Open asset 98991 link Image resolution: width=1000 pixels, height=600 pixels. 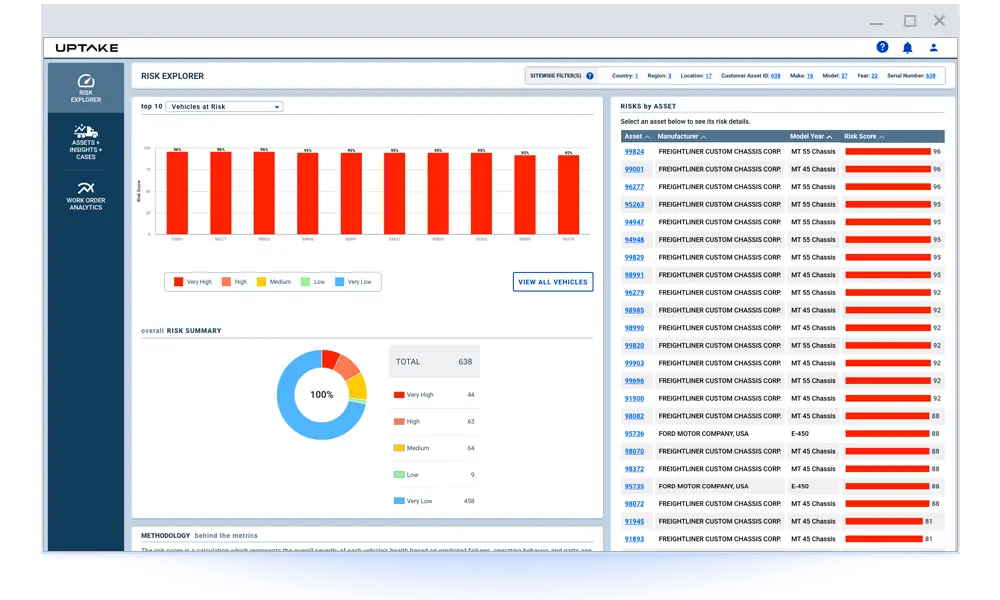(634, 275)
